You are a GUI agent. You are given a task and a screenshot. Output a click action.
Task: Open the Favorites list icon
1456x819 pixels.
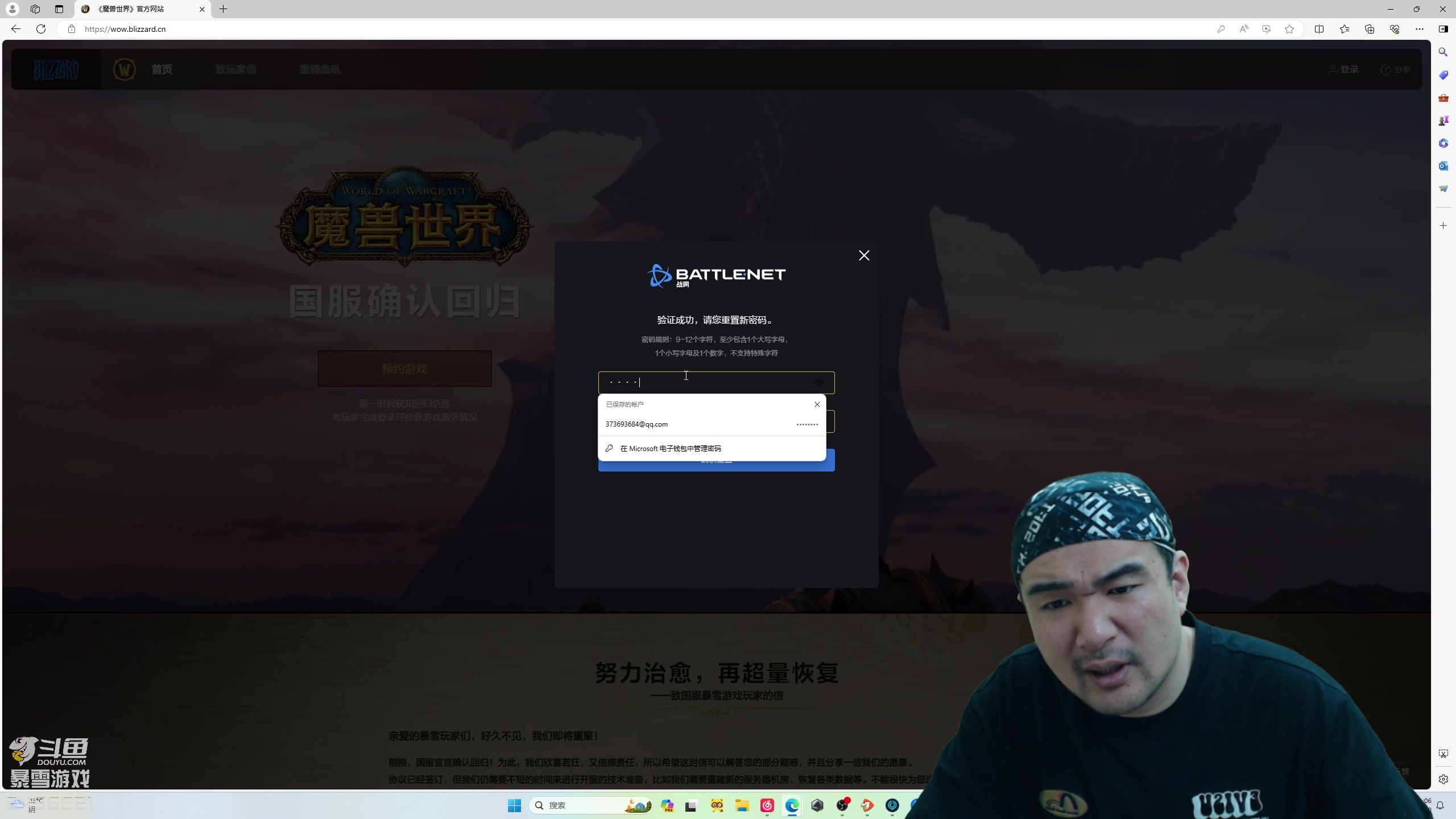[1345, 29]
